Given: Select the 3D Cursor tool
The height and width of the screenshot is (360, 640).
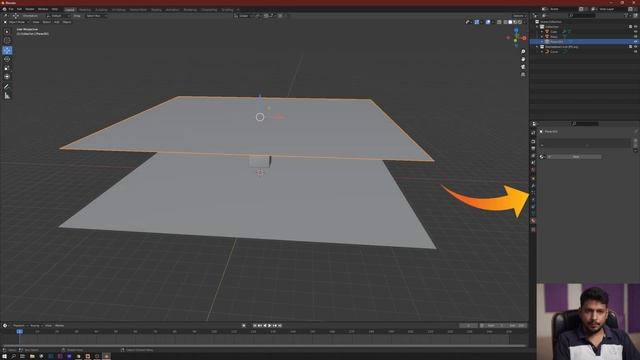Looking at the screenshot, I should click(x=7, y=40).
